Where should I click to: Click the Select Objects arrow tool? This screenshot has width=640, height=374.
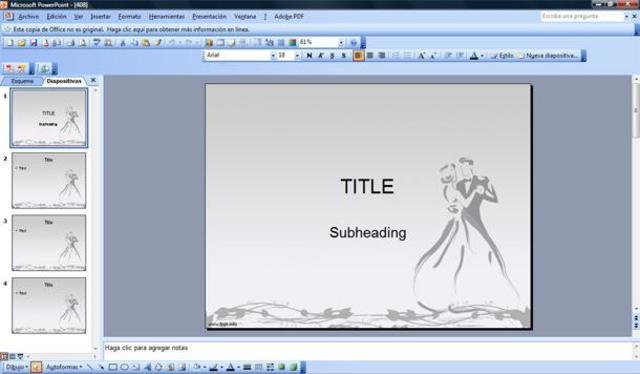(36, 367)
